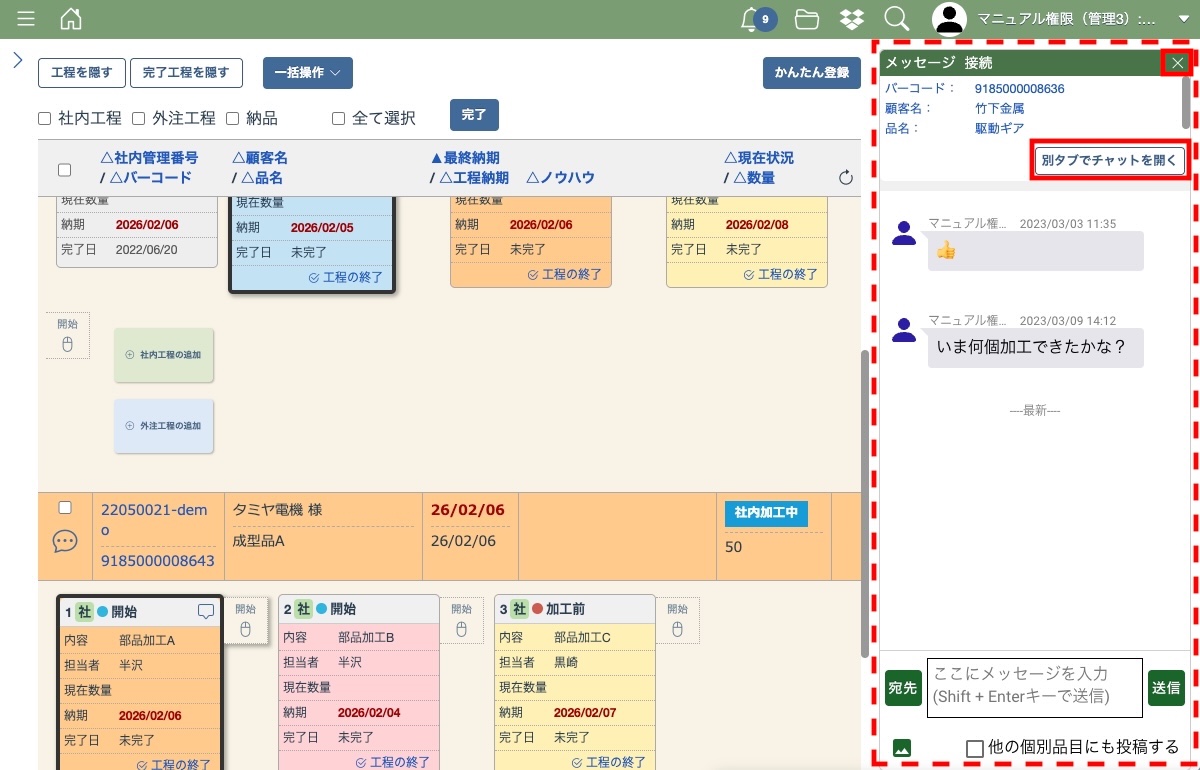
Task: Open the folder icon in header
Action: [806, 19]
